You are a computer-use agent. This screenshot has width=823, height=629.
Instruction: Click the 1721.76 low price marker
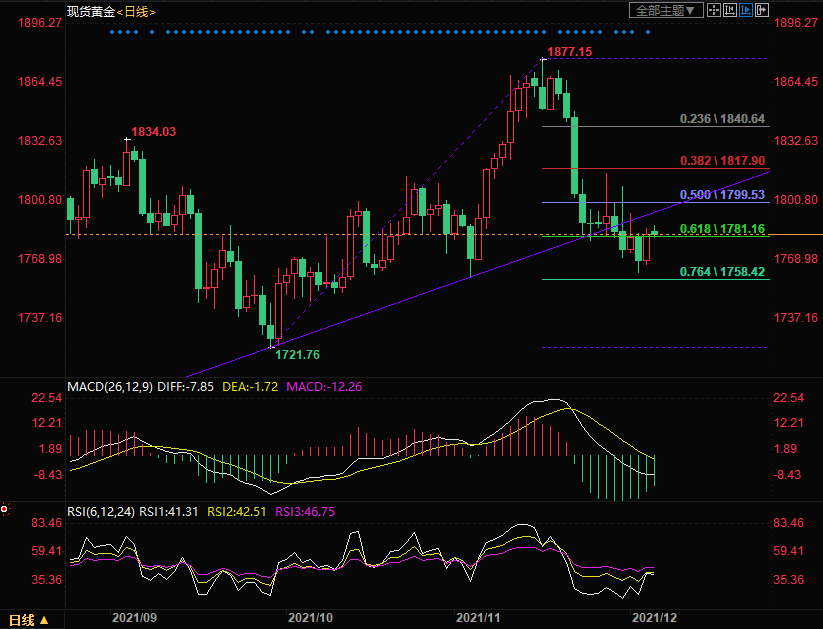pyautogui.click(x=297, y=354)
